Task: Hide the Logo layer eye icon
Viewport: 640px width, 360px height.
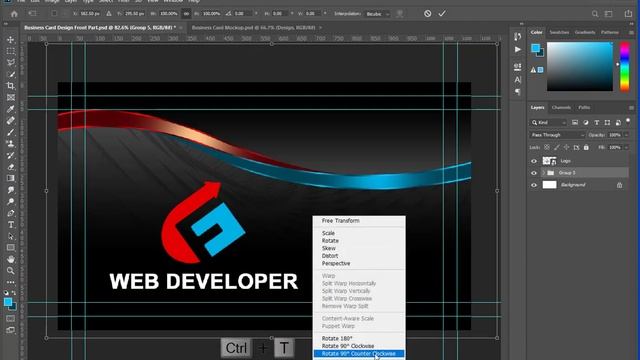Action: click(534, 161)
